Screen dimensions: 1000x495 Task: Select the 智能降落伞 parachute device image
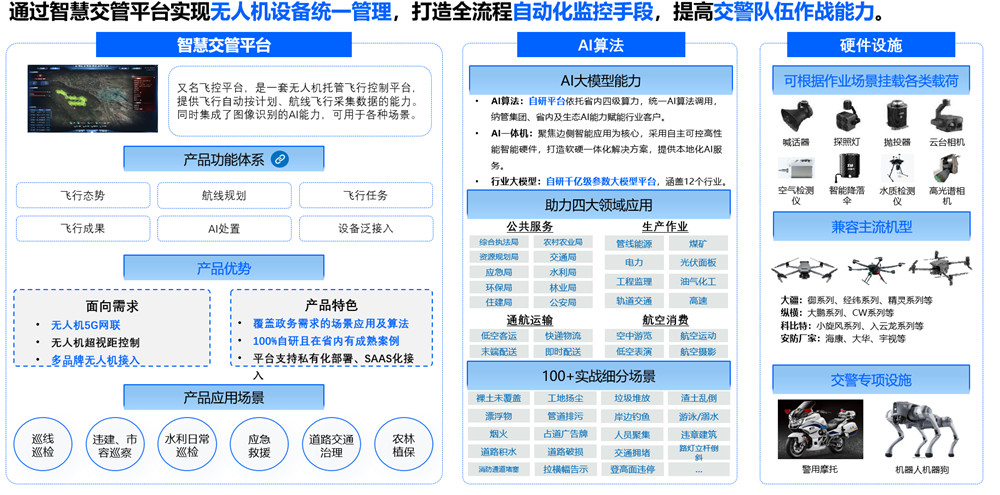pos(848,169)
